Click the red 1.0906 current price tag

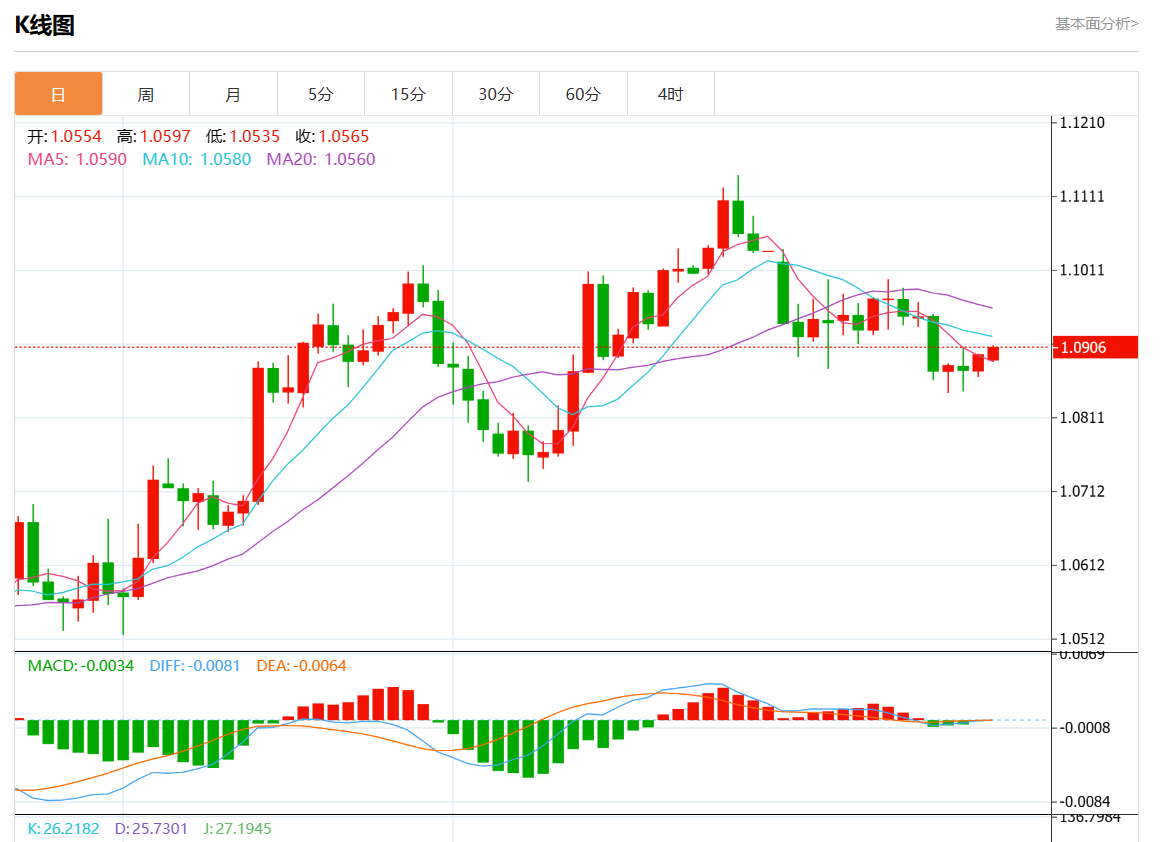(x=1097, y=347)
